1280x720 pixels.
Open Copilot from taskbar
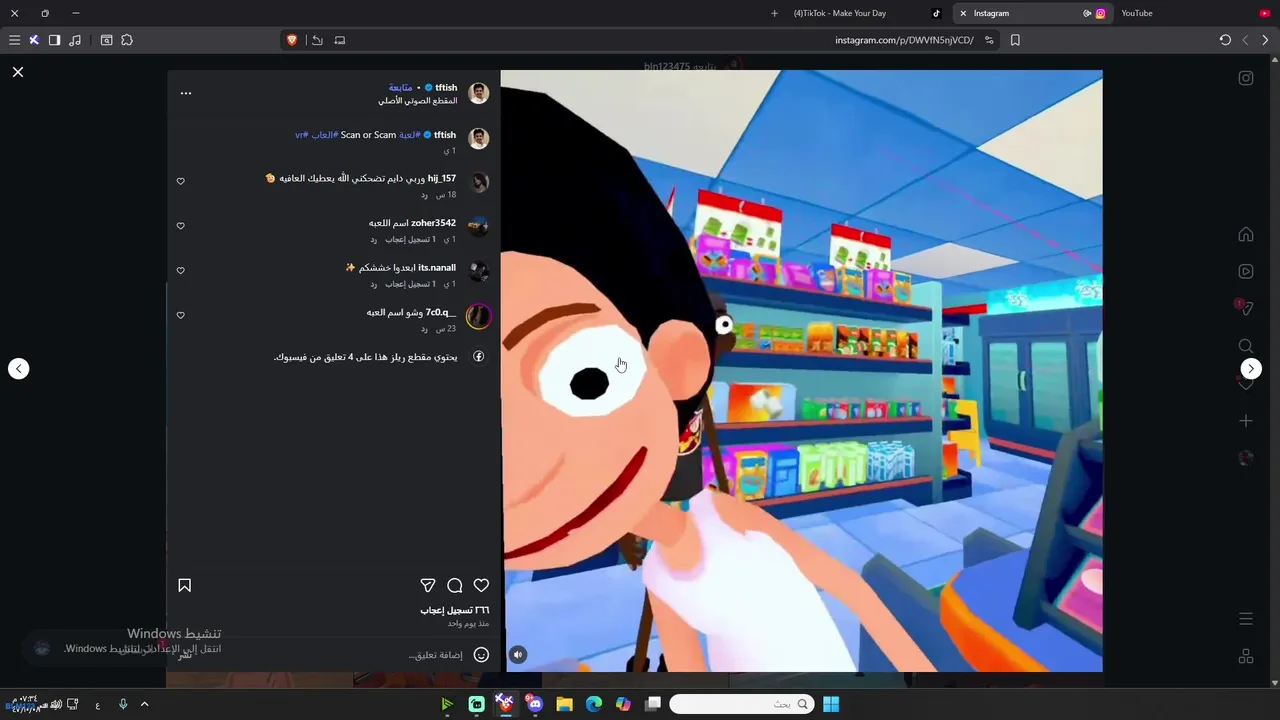(623, 704)
